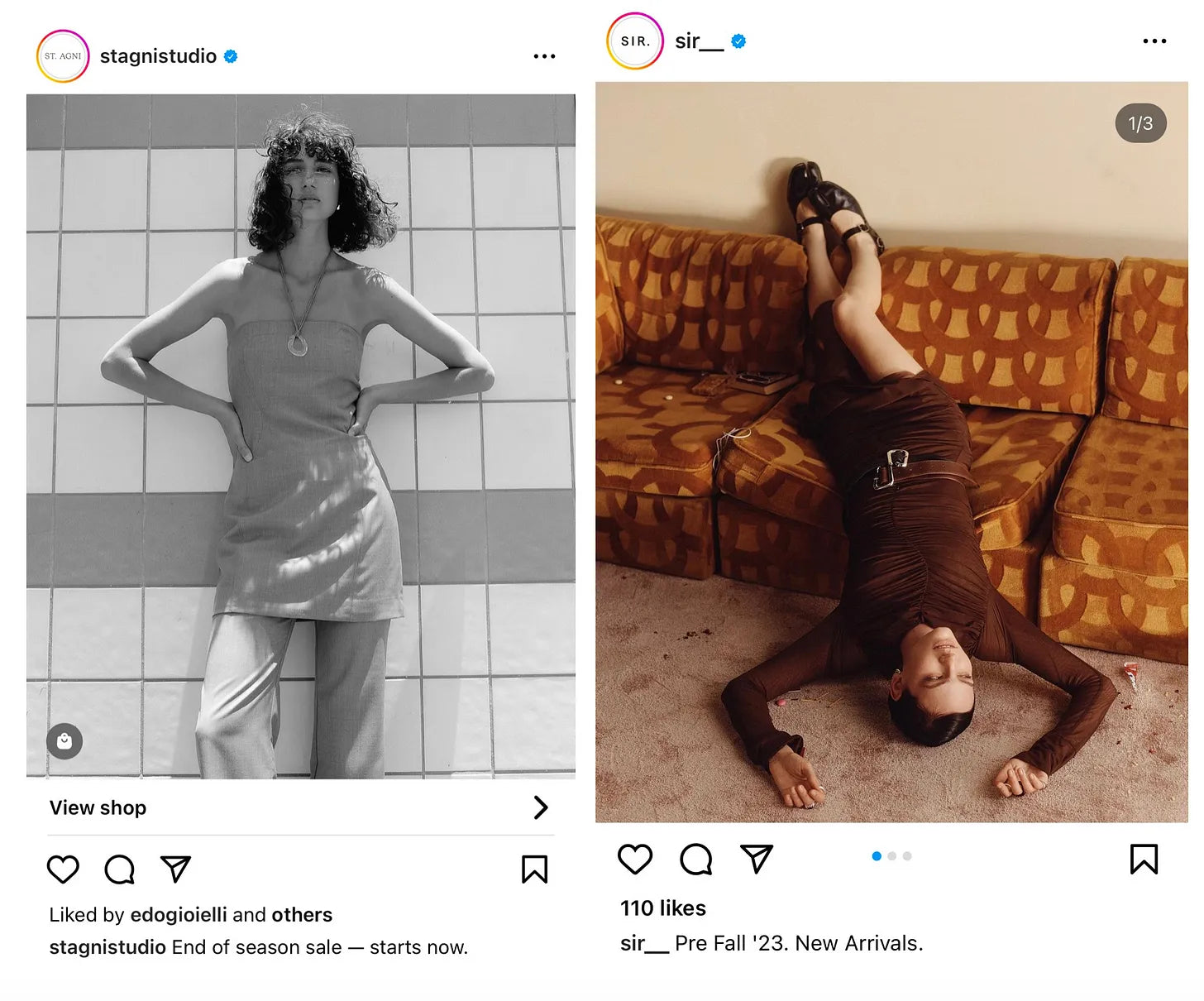View the 110 likes list

(663, 908)
